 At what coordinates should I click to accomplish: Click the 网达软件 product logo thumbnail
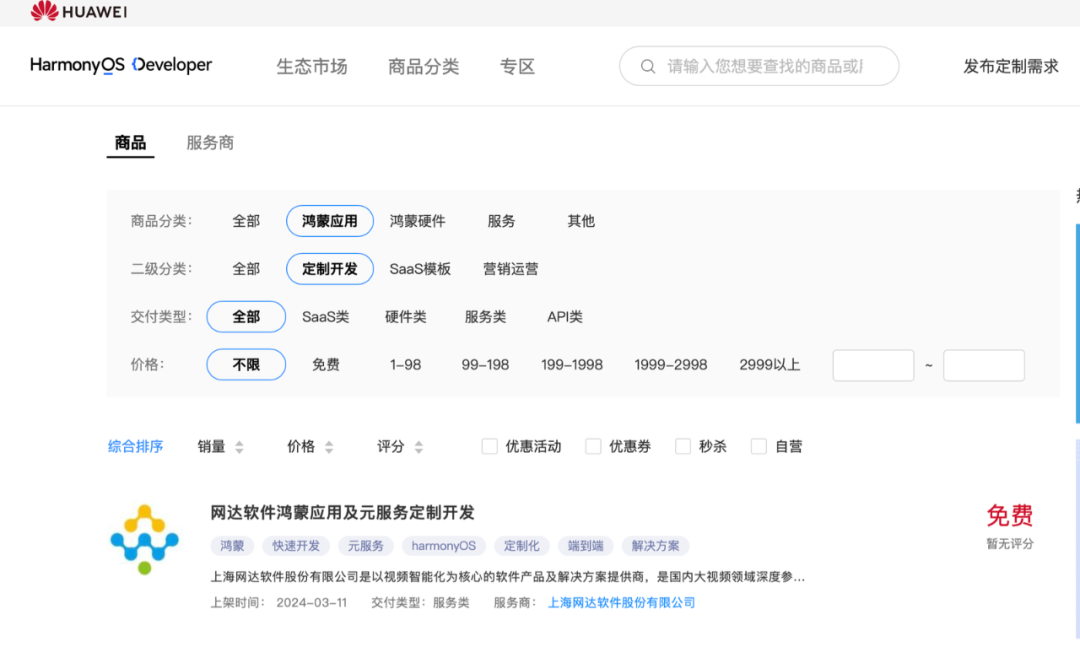(144, 540)
